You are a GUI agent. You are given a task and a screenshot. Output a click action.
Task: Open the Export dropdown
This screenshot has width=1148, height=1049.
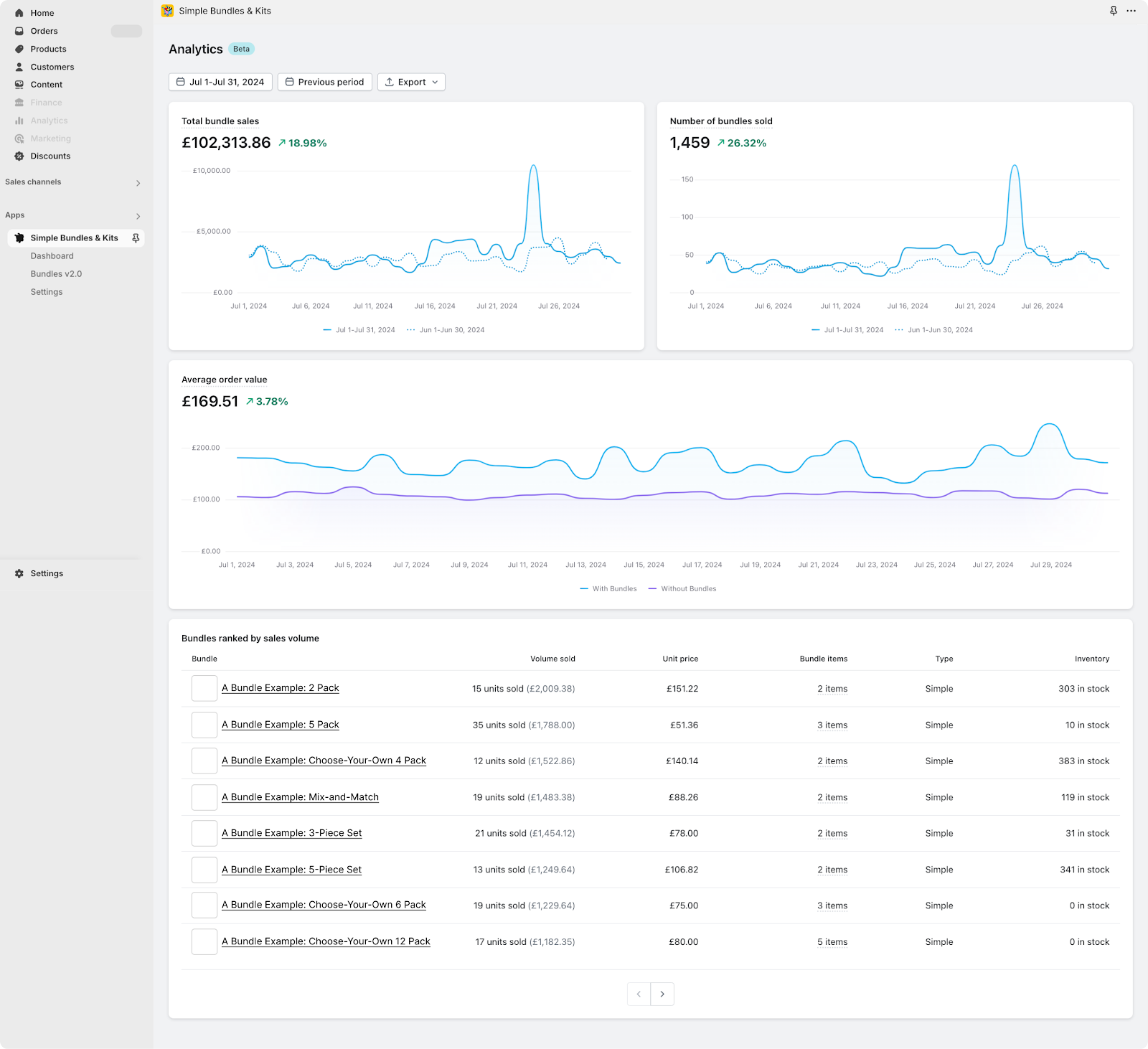[x=411, y=82]
